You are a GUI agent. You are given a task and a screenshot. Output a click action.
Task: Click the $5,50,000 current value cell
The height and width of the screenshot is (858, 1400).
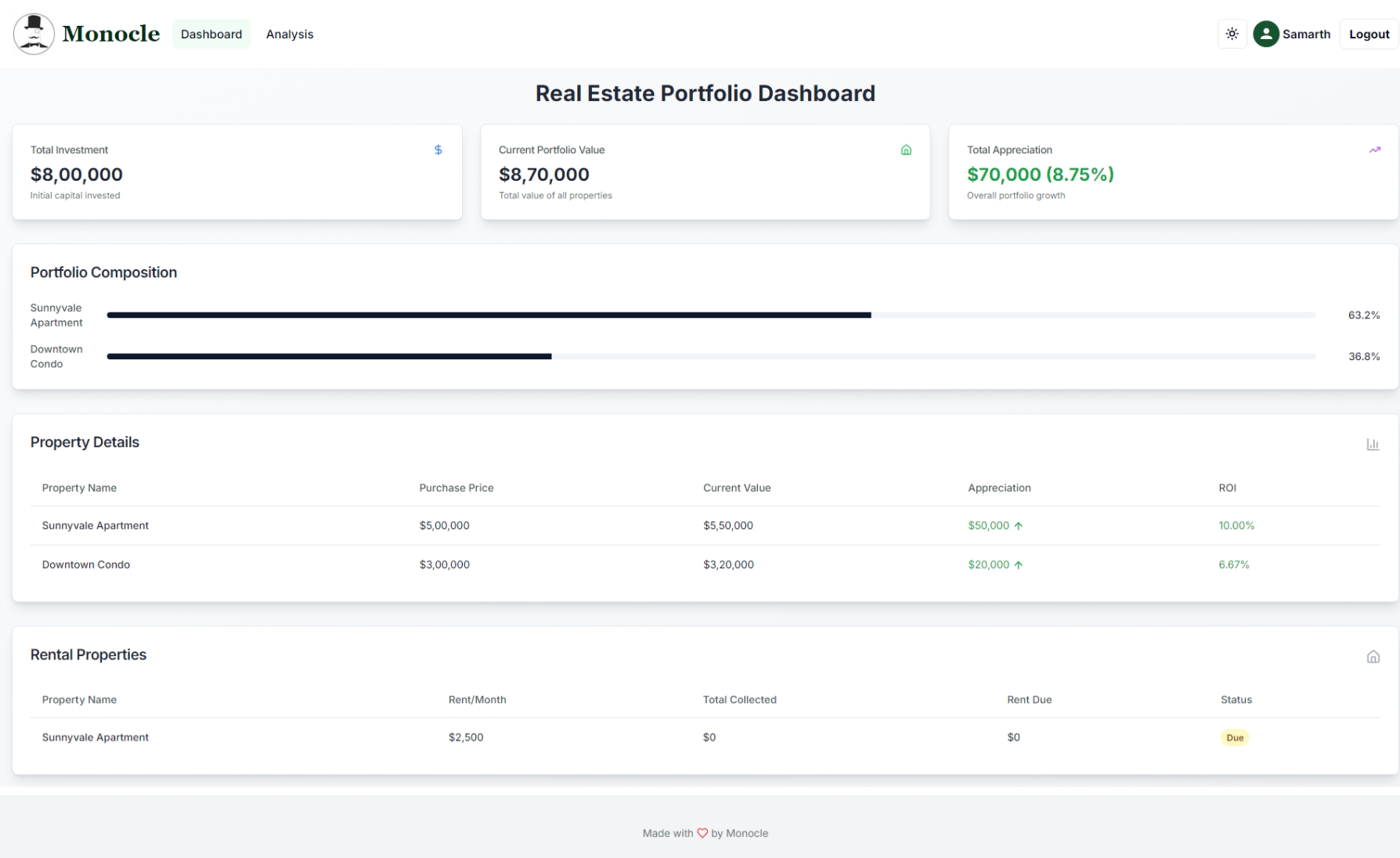tap(728, 525)
